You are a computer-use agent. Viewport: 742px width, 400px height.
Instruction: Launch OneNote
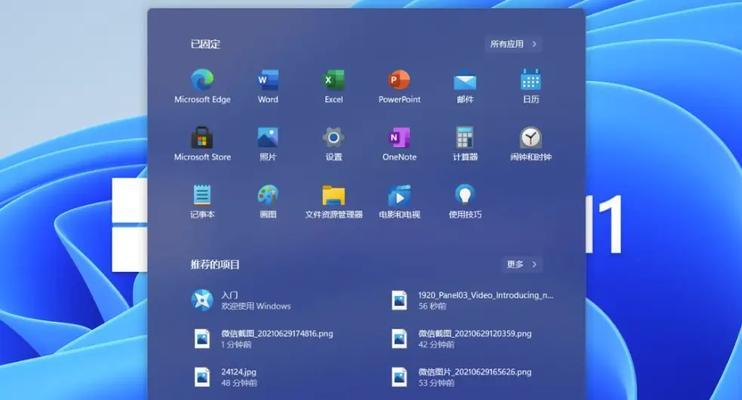[399, 143]
